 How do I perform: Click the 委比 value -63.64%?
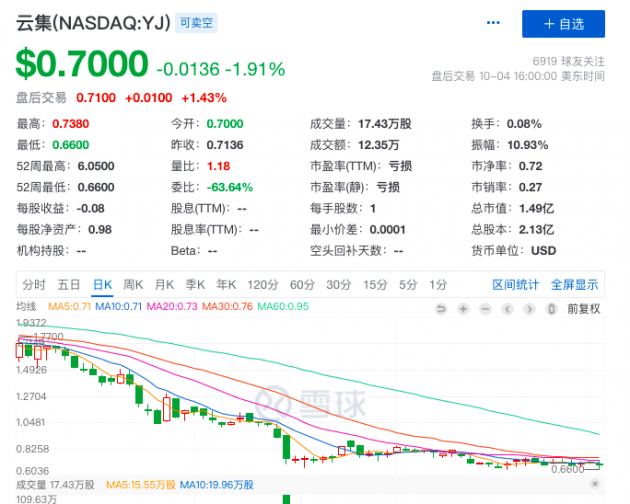click(x=230, y=187)
